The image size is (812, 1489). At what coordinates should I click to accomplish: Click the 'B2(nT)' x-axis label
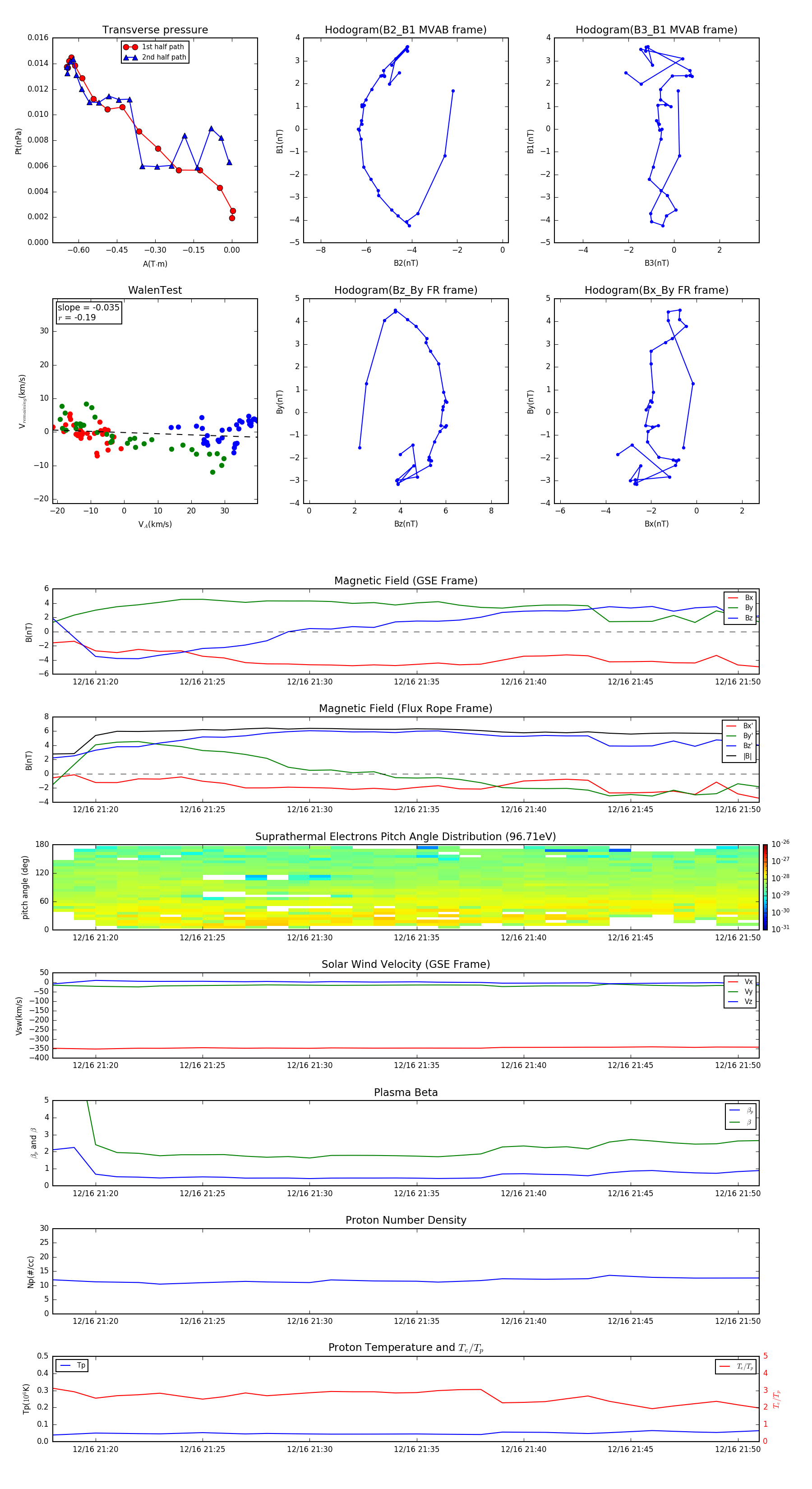point(406,264)
